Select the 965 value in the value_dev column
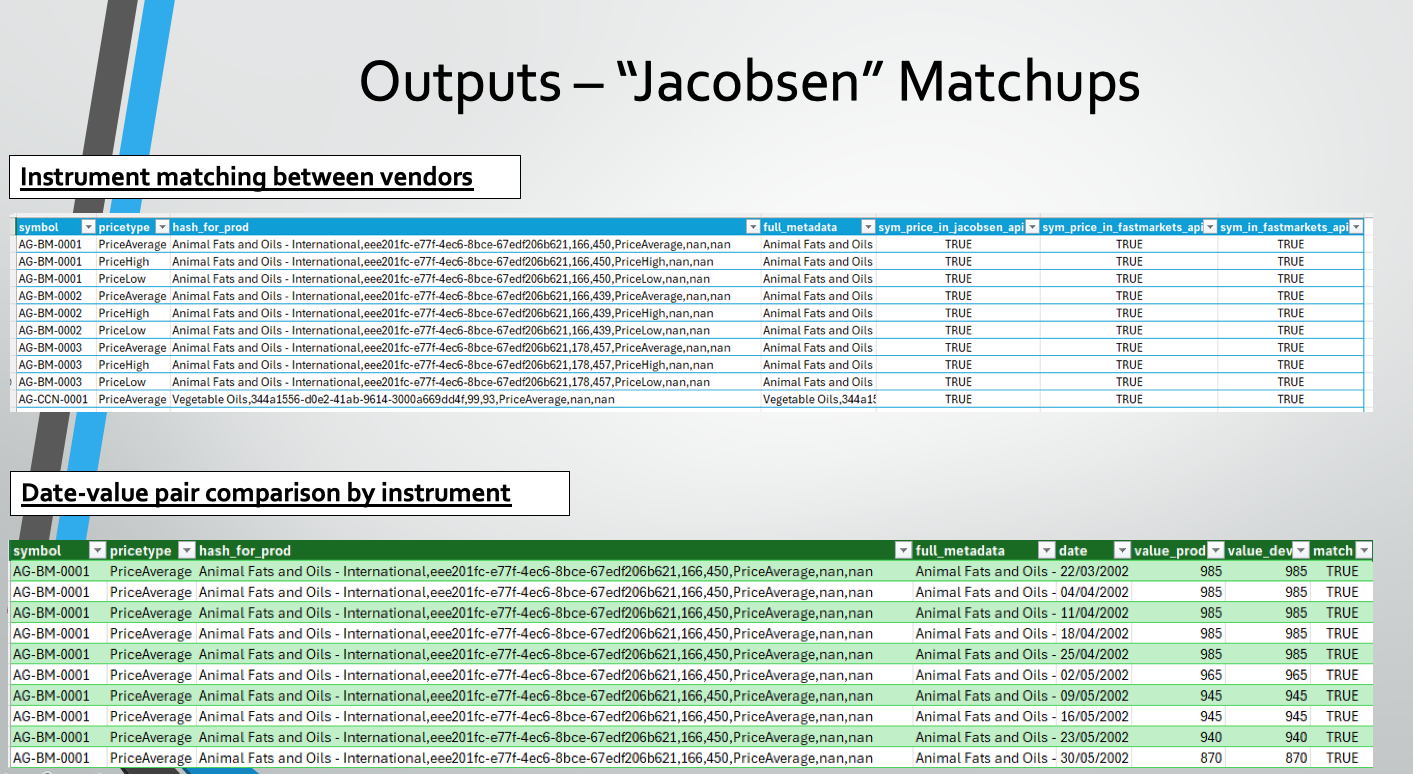 click(x=1295, y=675)
